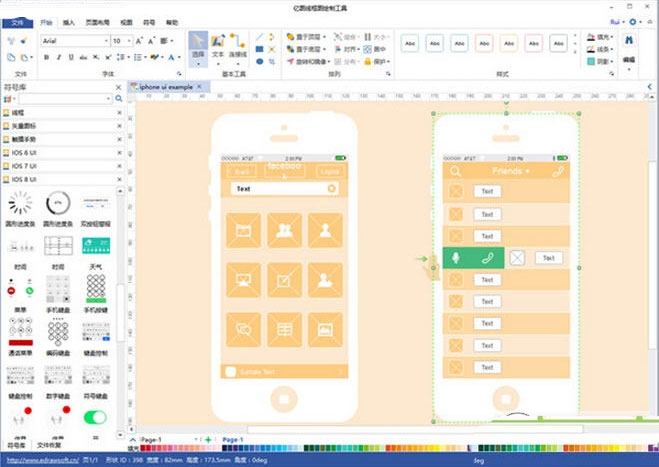
Task: Click the add page plus icon
Action: click(208, 439)
